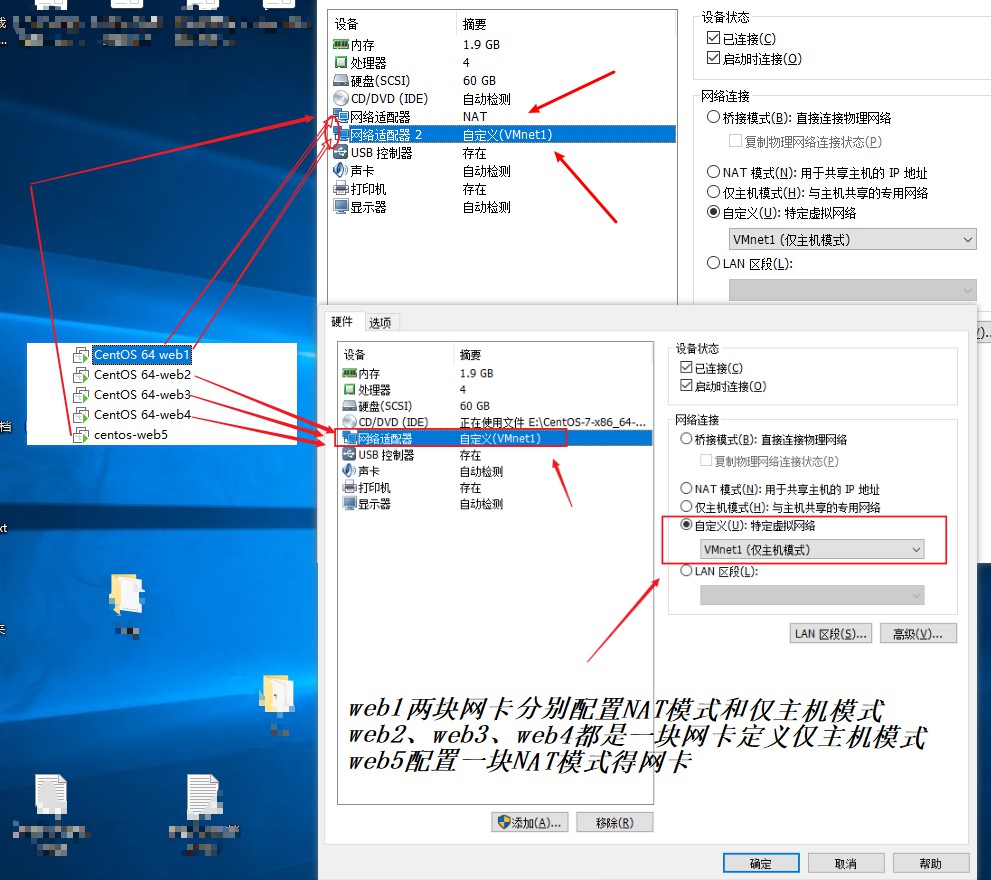Select the CentOS 64 web1 tree entry

tap(142, 355)
